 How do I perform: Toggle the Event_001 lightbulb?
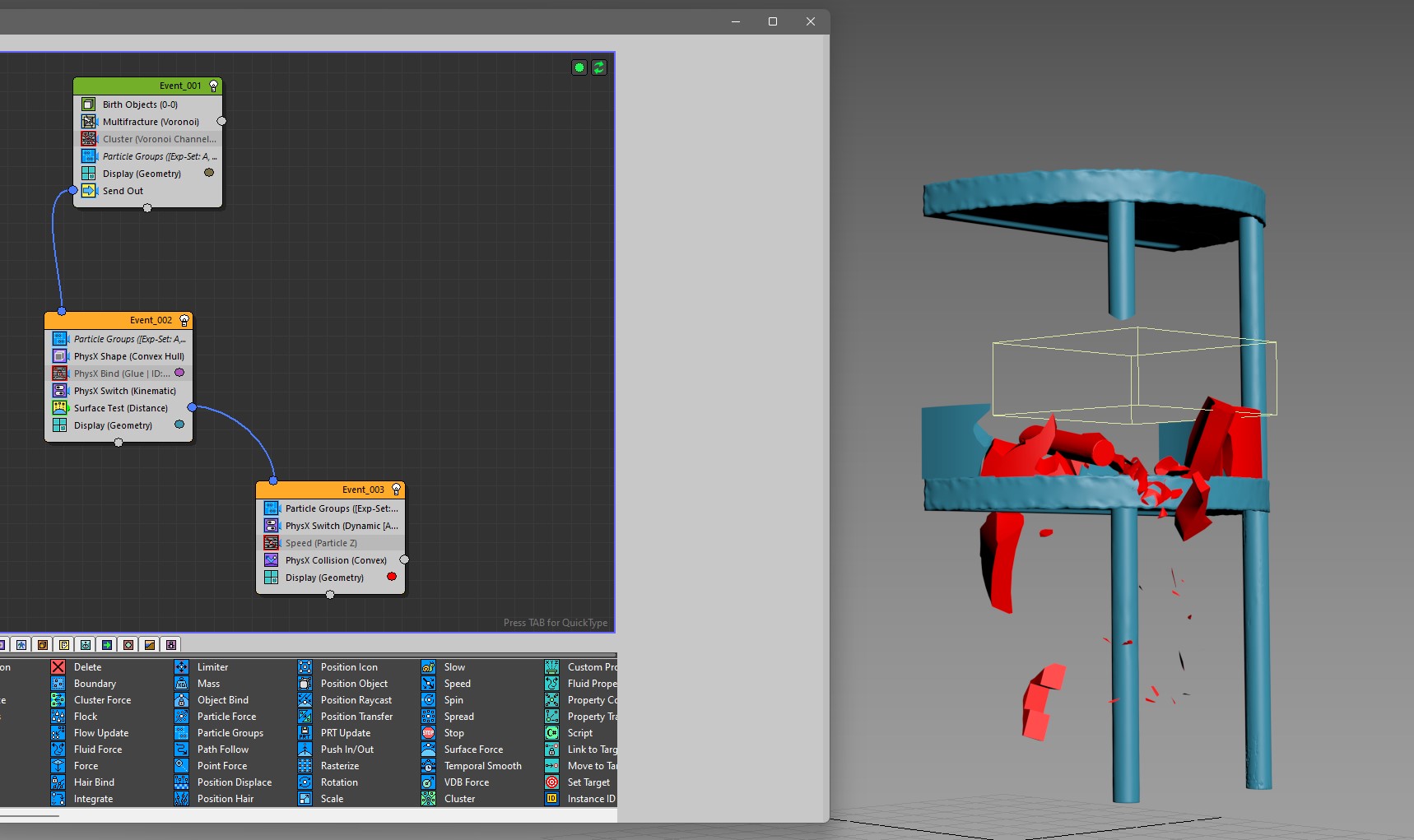214,86
